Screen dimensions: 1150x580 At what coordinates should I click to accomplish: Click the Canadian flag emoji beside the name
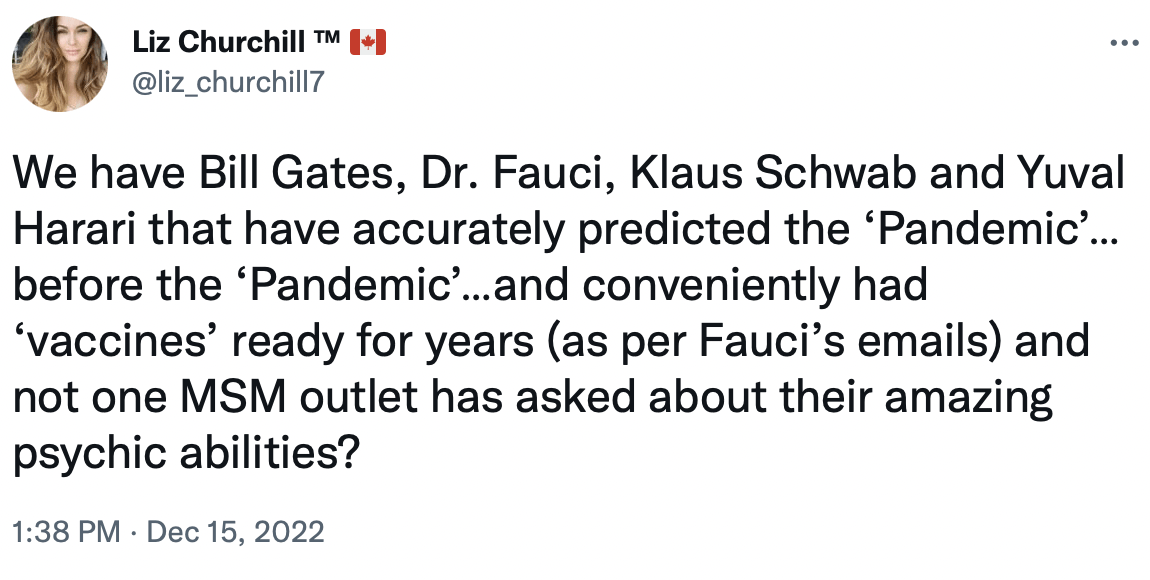[367, 43]
